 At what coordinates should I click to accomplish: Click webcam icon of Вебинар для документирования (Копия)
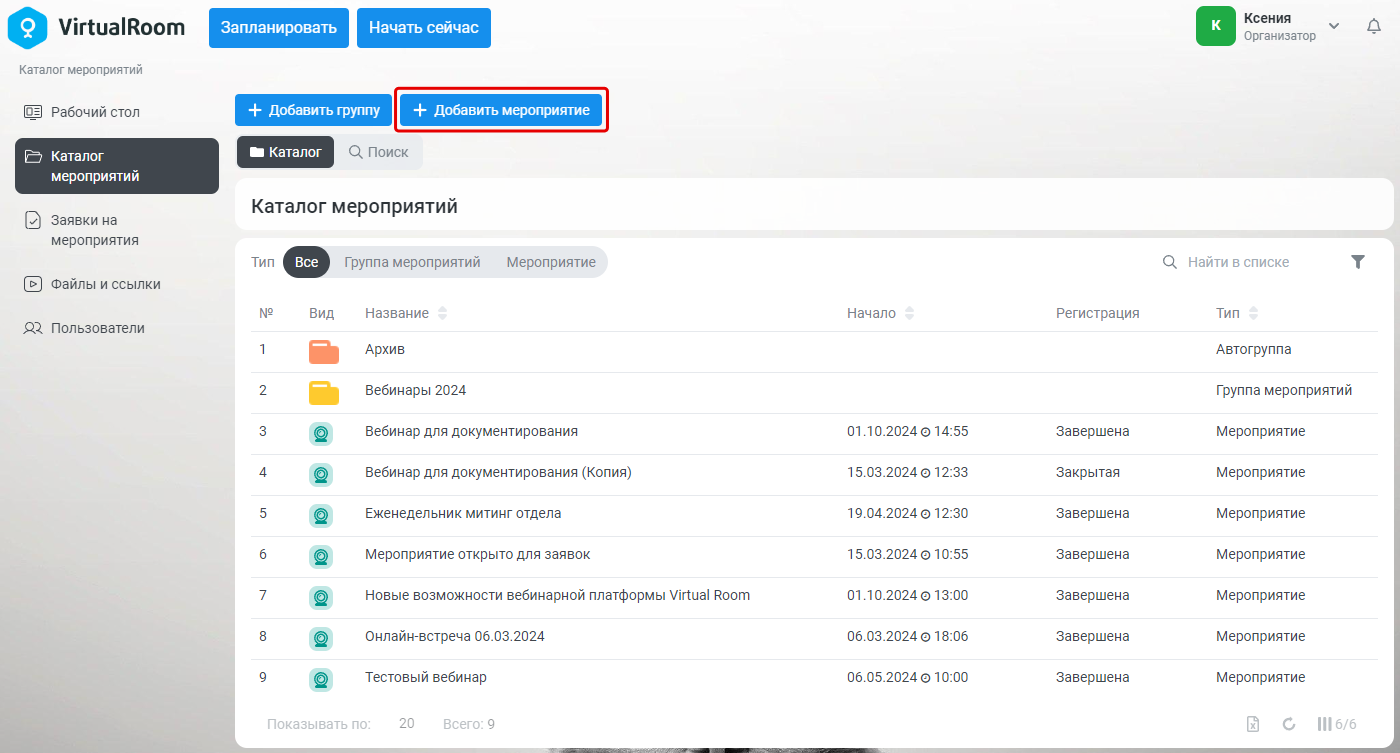coord(321,474)
